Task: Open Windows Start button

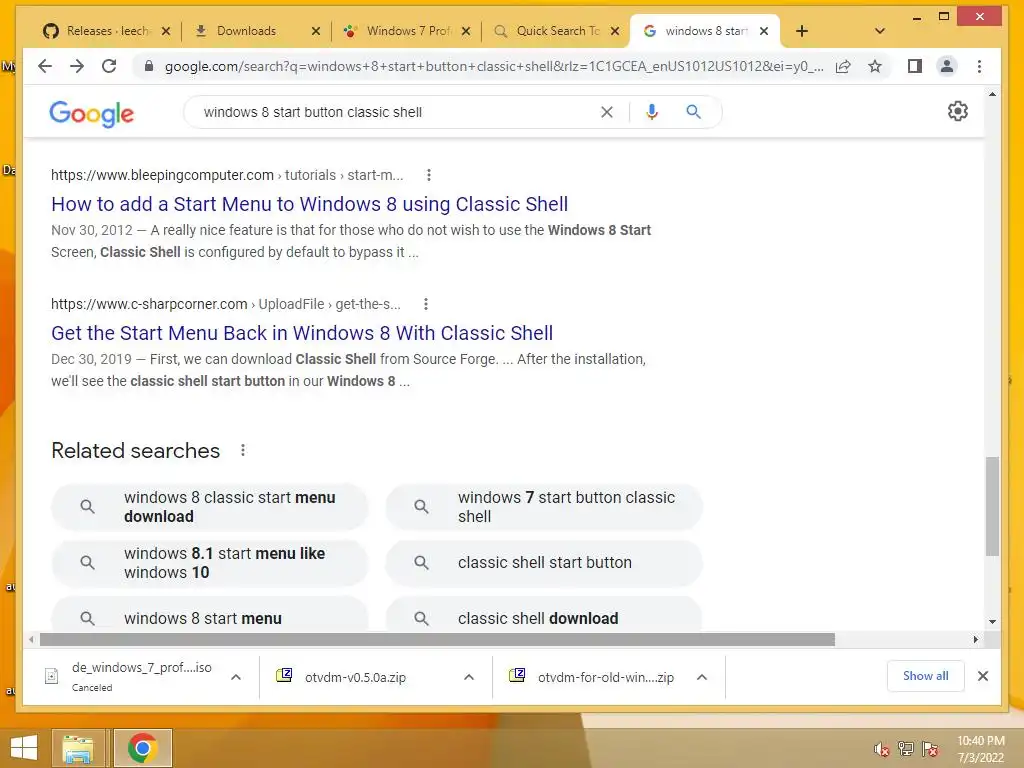Action: point(24,748)
